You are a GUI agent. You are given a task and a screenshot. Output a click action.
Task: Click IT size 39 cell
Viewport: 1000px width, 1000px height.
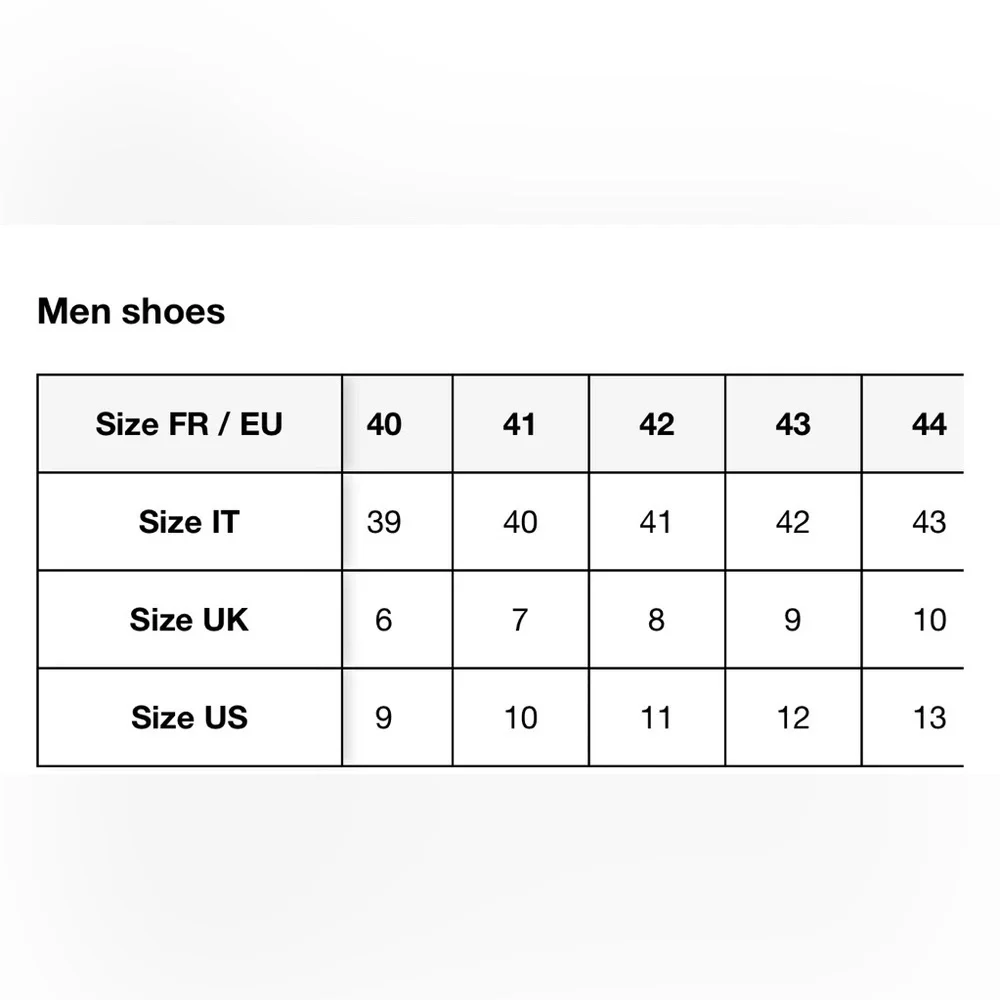click(x=397, y=522)
